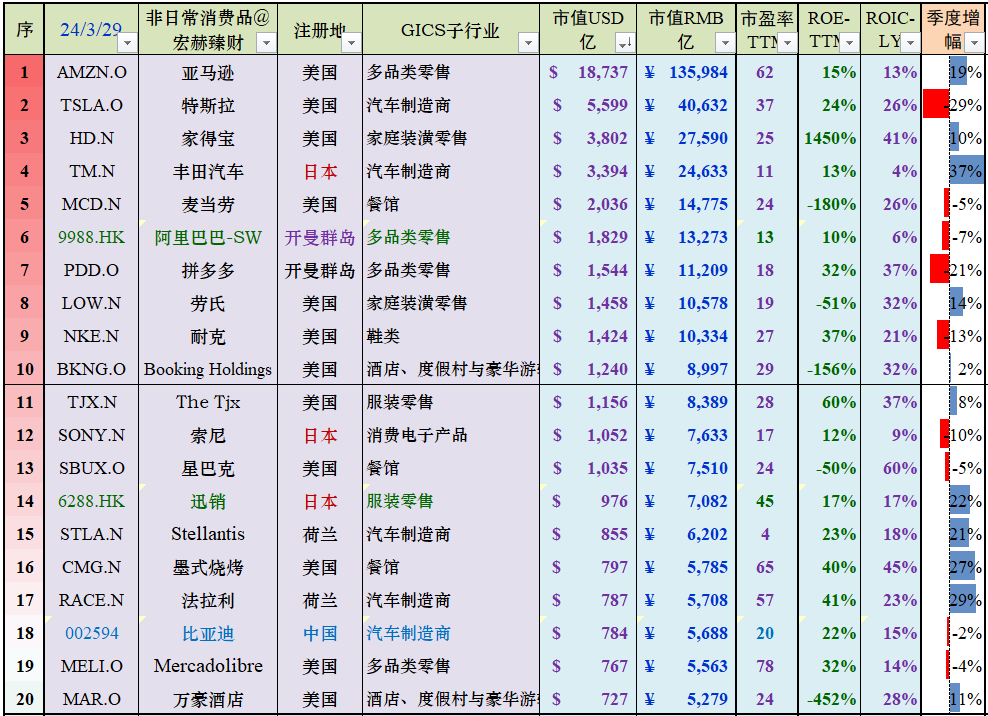The height and width of the screenshot is (716, 988).
Task: Select the 序 header cell
Action: click(x=25, y=30)
